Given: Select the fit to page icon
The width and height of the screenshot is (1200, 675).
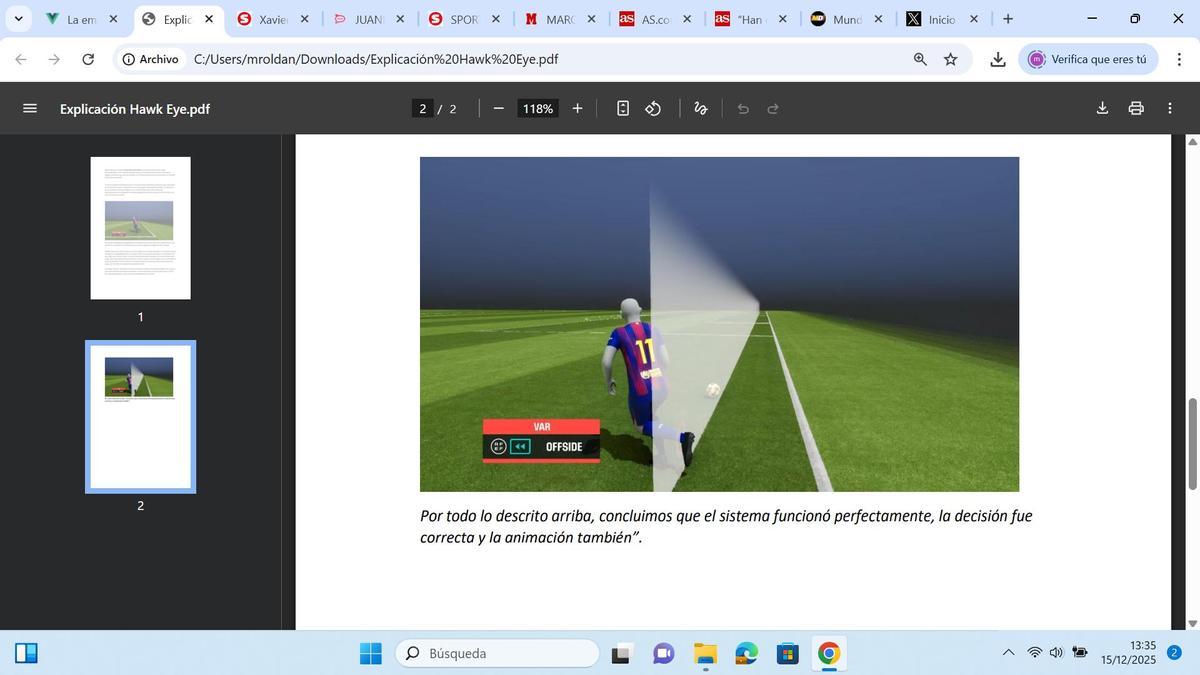Looking at the screenshot, I should point(622,108).
